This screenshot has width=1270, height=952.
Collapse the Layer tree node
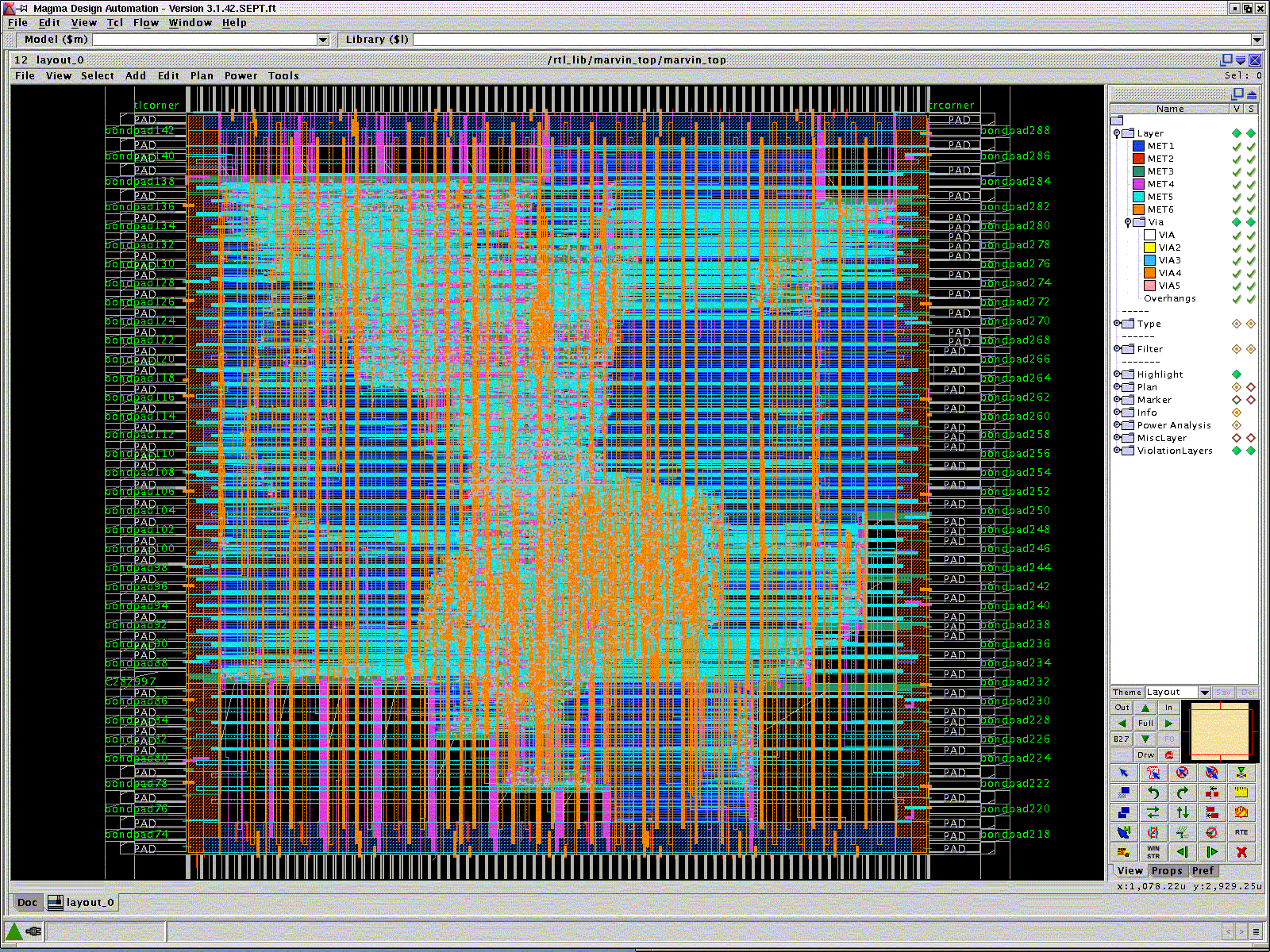coord(1117,133)
